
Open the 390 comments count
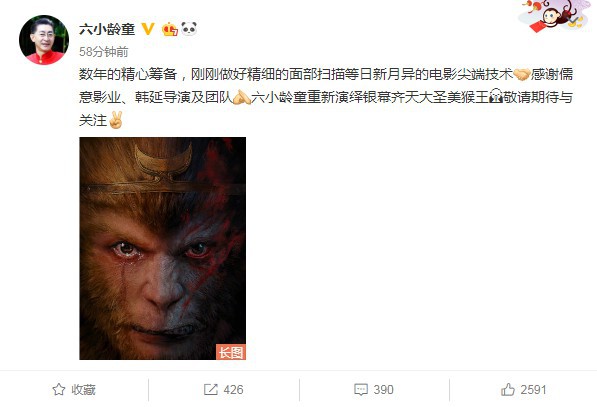click(383, 390)
